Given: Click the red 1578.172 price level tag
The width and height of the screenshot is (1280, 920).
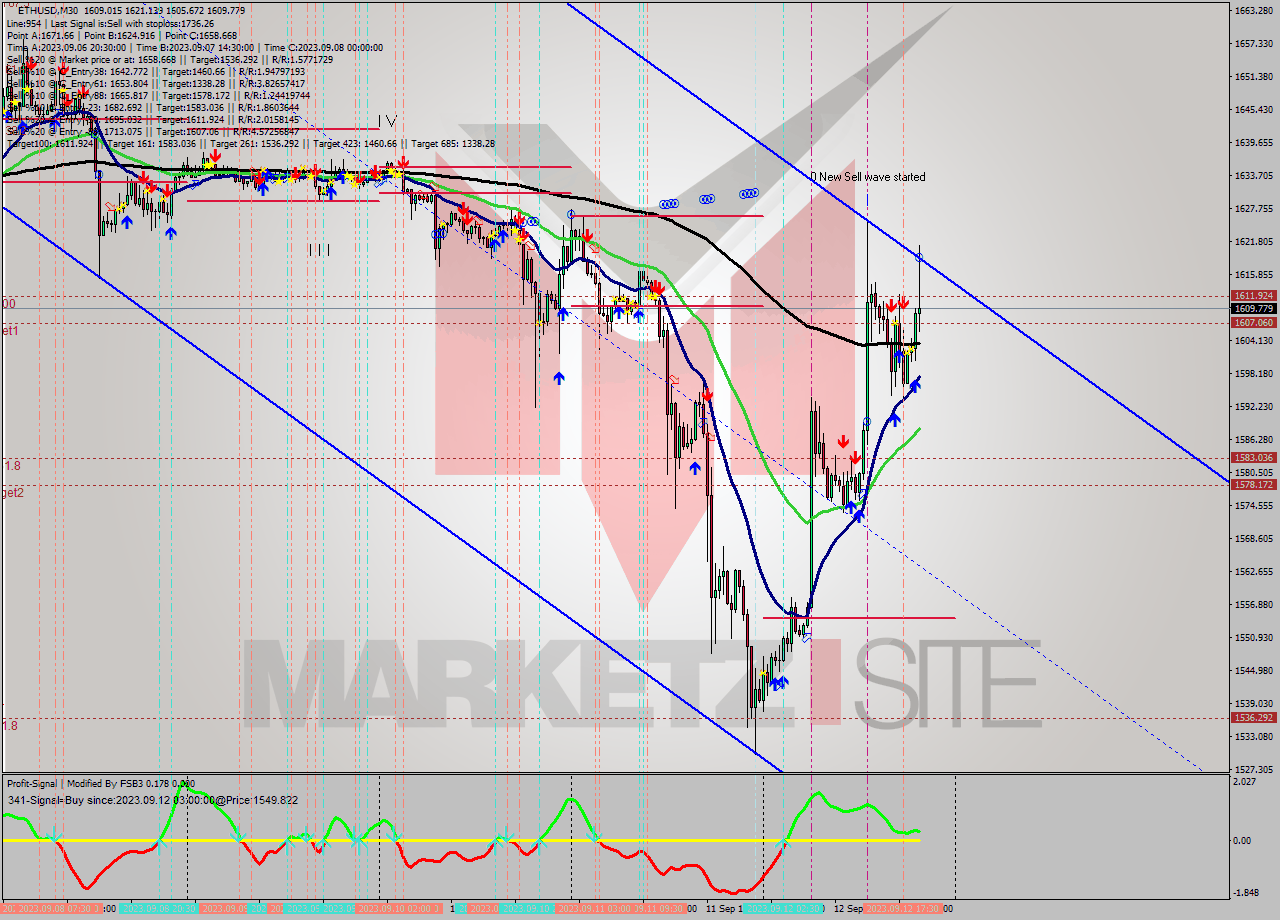Looking at the screenshot, I should tap(1253, 485).
